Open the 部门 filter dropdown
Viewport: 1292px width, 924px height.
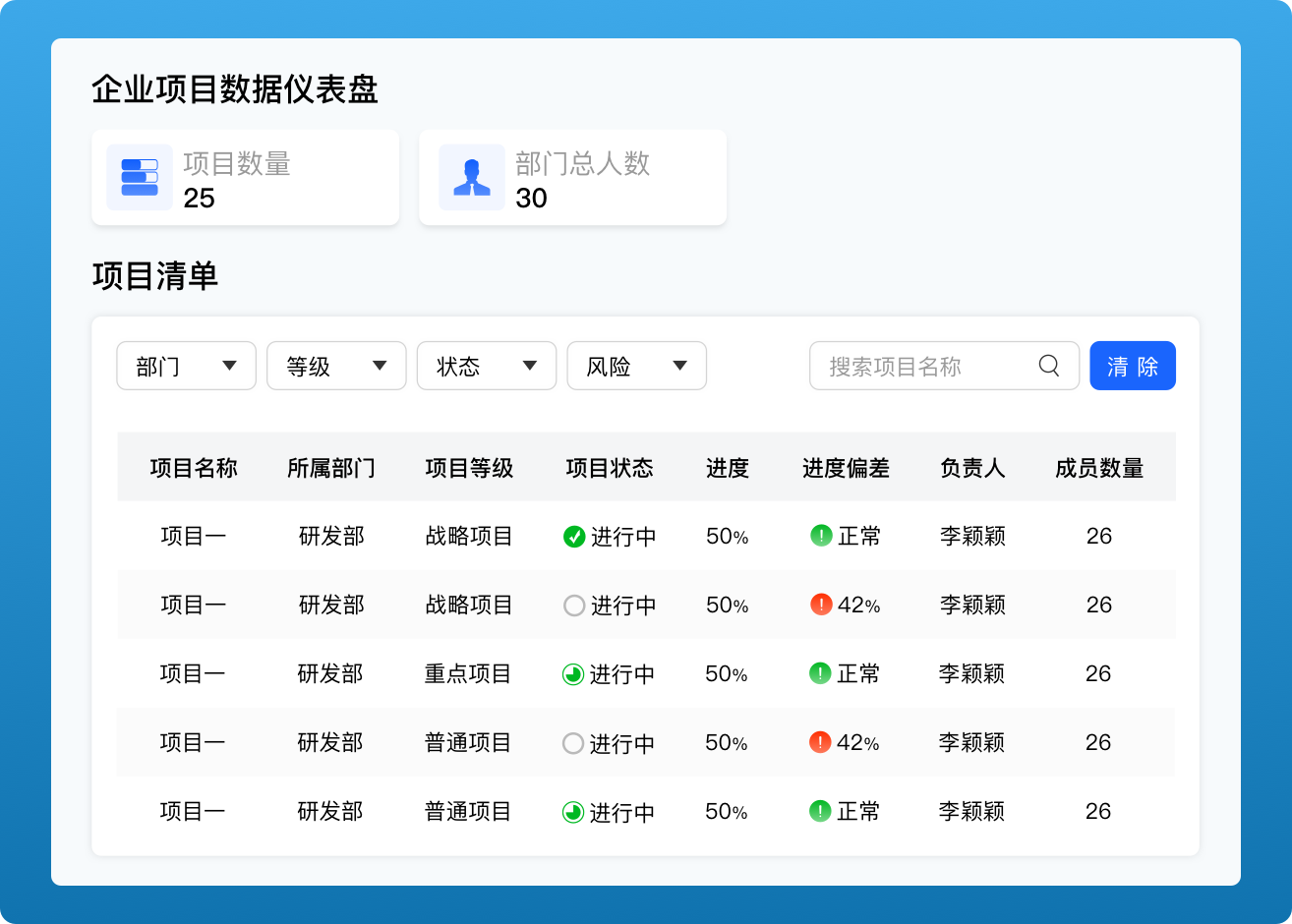tap(187, 366)
